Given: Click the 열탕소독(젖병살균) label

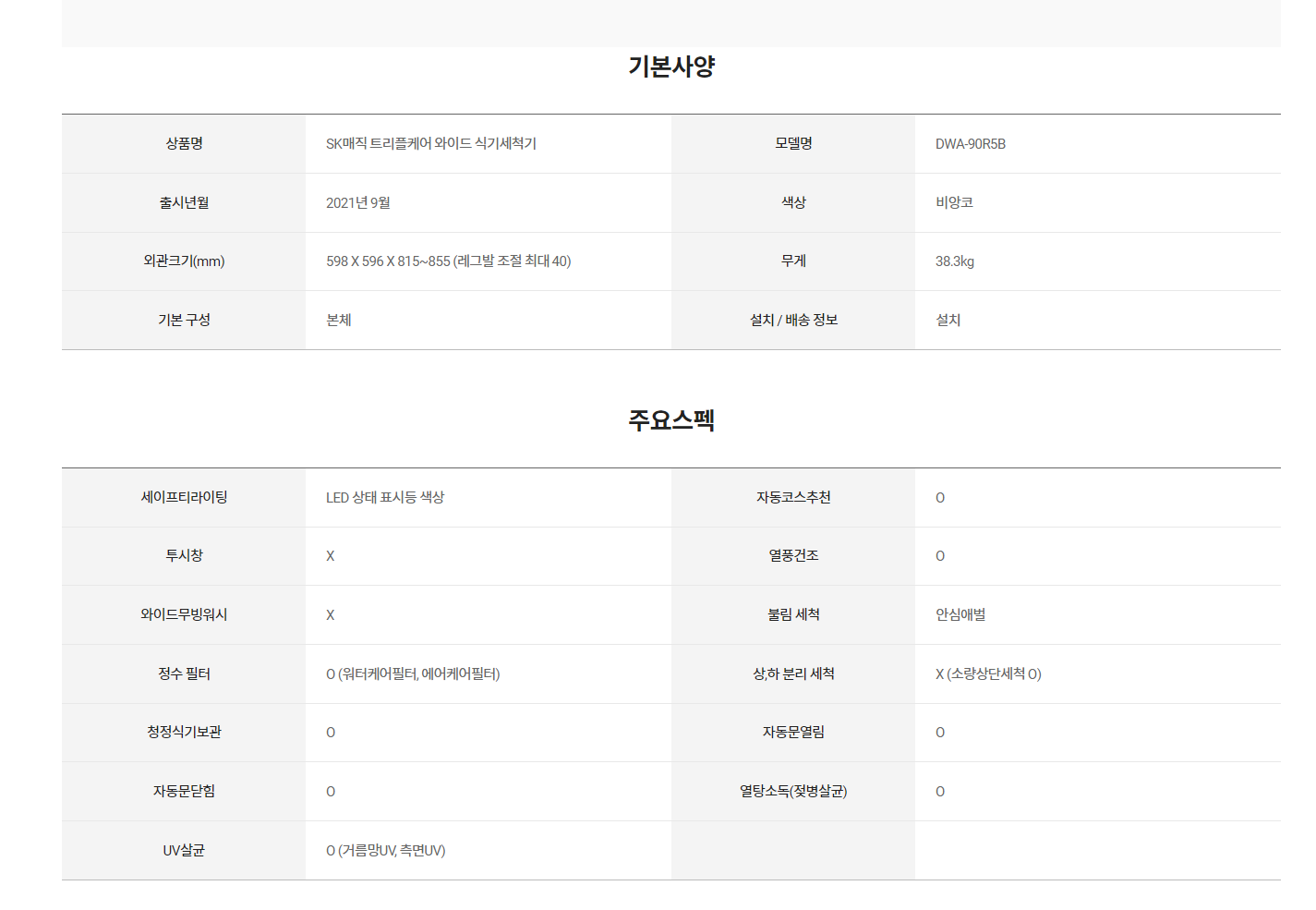Looking at the screenshot, I should 793,791.
